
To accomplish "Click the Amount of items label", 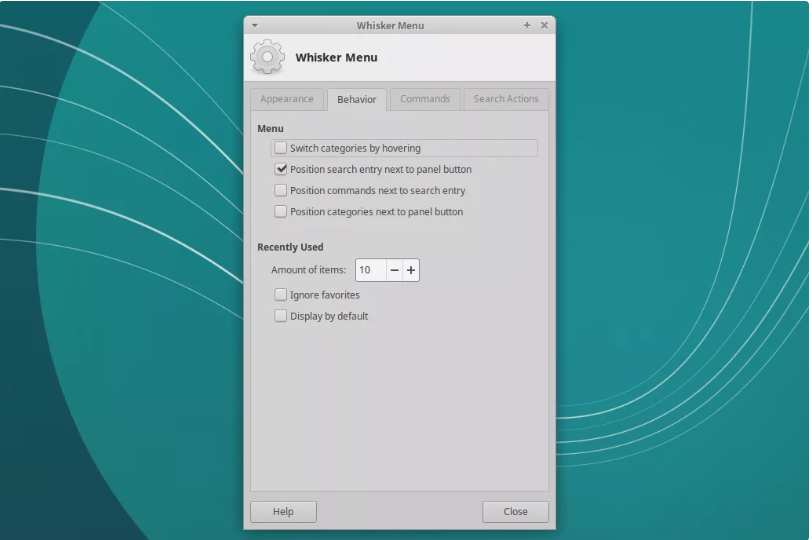I will [x=309, y=270].
